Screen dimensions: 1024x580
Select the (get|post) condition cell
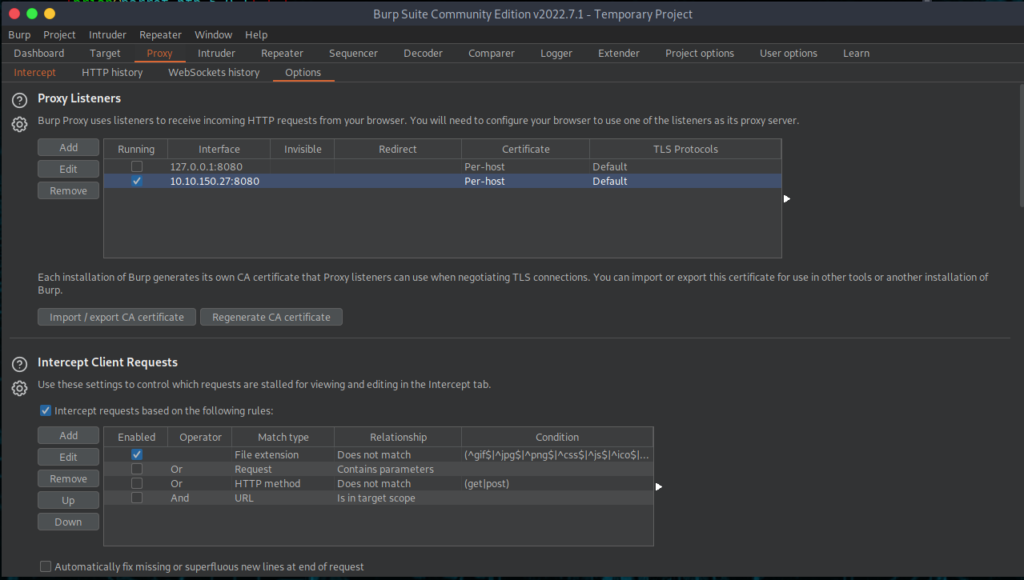point(557,483)
